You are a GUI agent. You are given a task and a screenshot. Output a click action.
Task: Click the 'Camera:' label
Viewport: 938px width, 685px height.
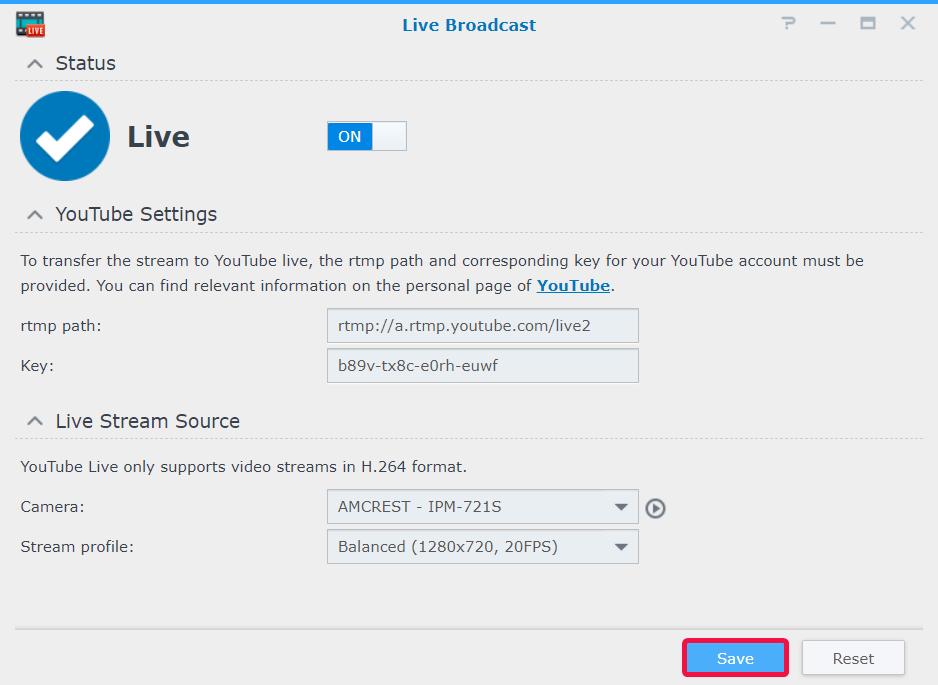[x=53, y=507]
